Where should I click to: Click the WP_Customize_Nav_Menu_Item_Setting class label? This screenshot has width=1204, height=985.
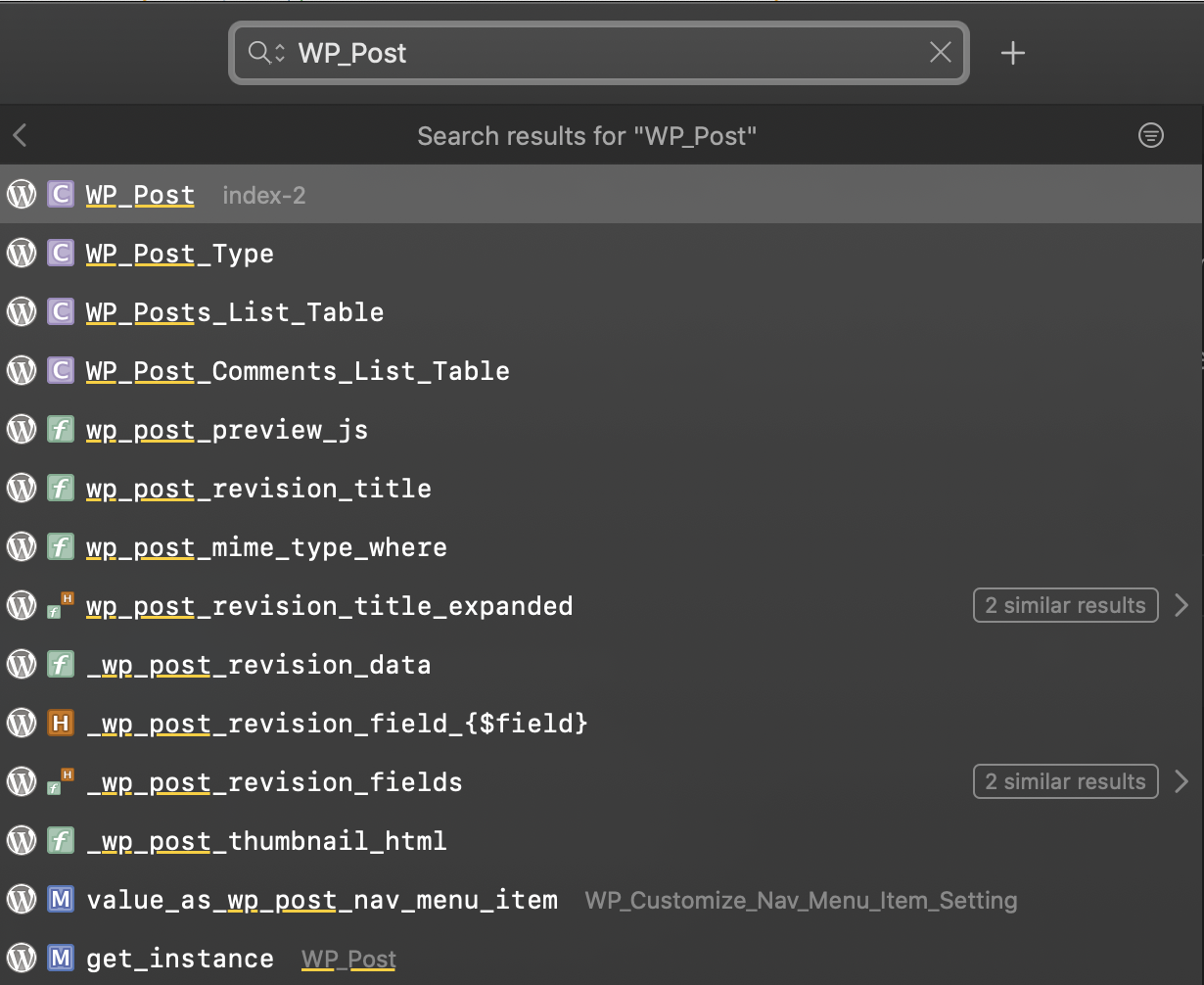click(x=801, y=900)
